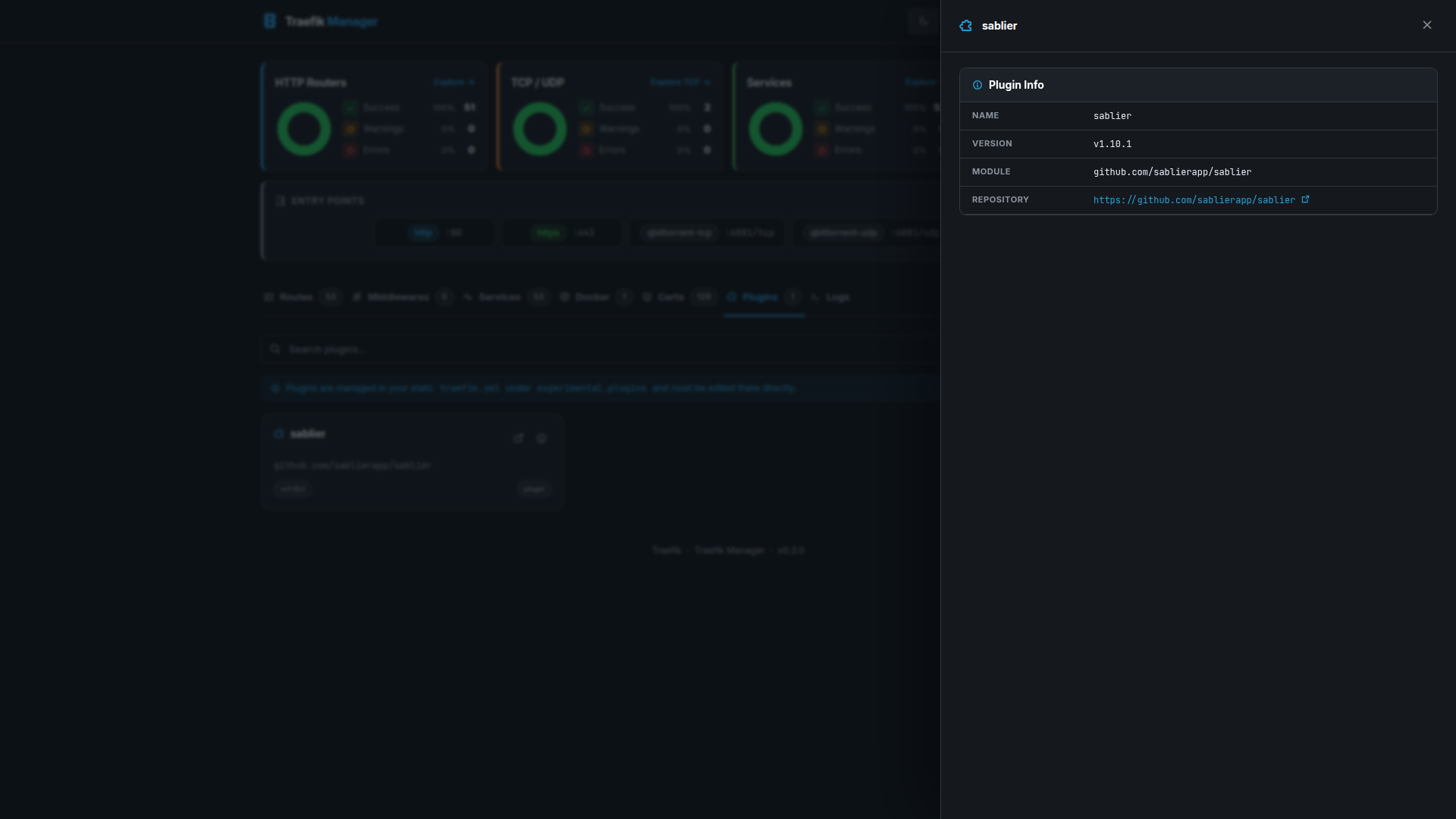This screenshot has height=819, width=1456.
Task: Close the sablier plugin info panel
Action: (1426, 24)
